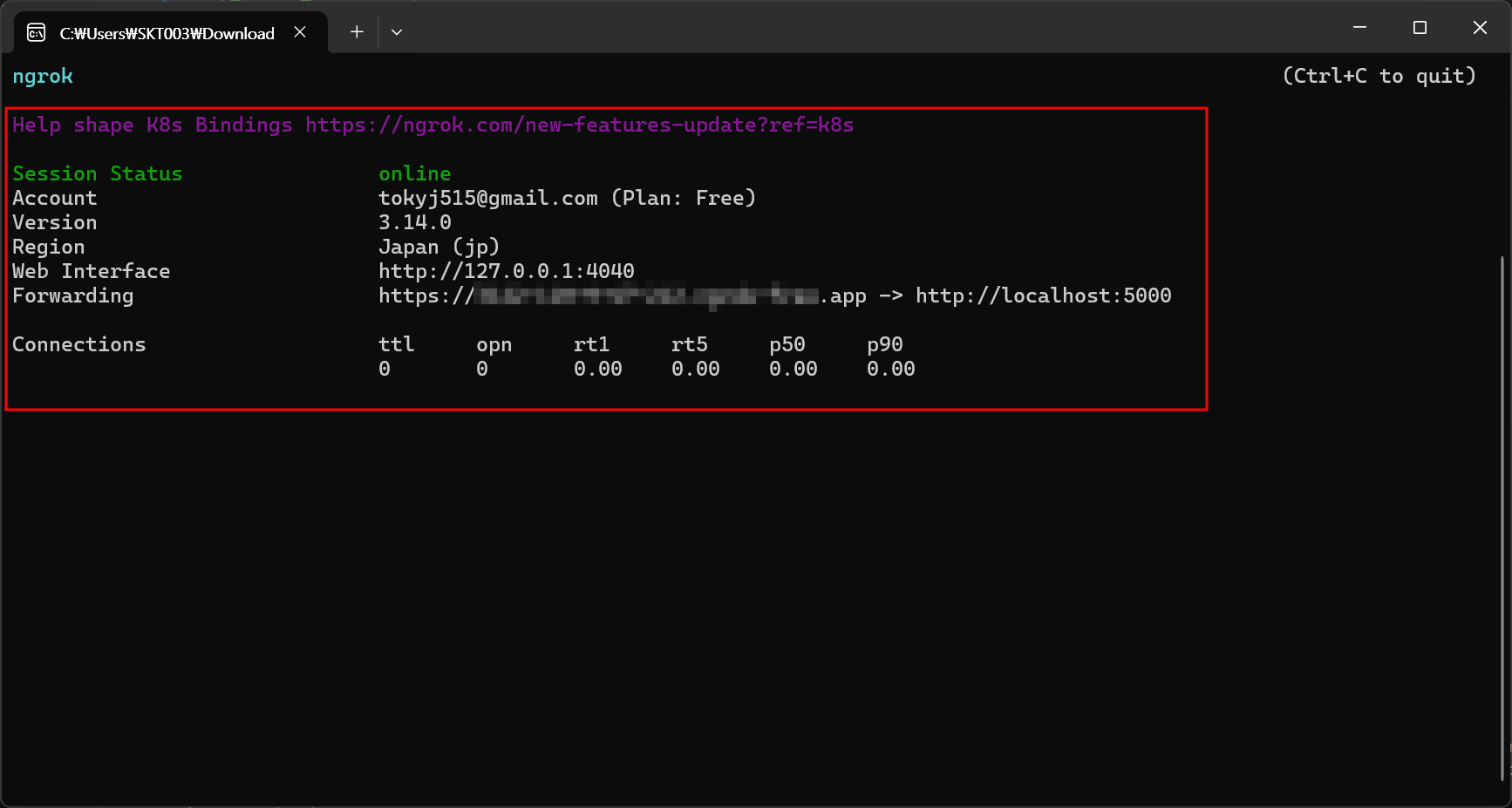
Task: Click the '(Ctrl+C to quit)' hint text
Action: pyautogui.click(x=1379, y=76)
